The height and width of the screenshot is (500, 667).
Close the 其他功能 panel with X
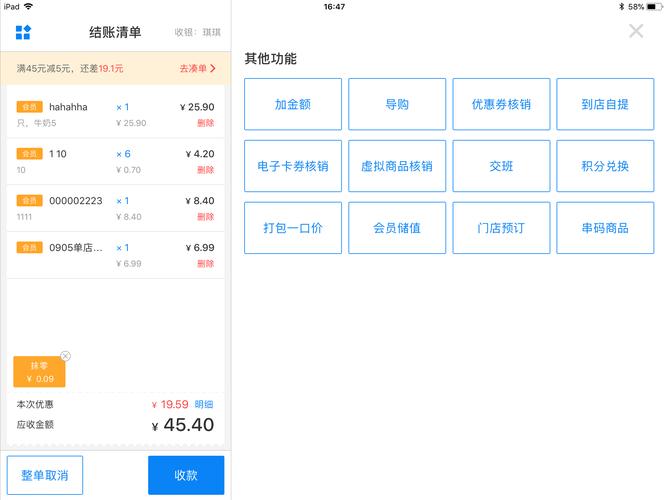(636, 31)
